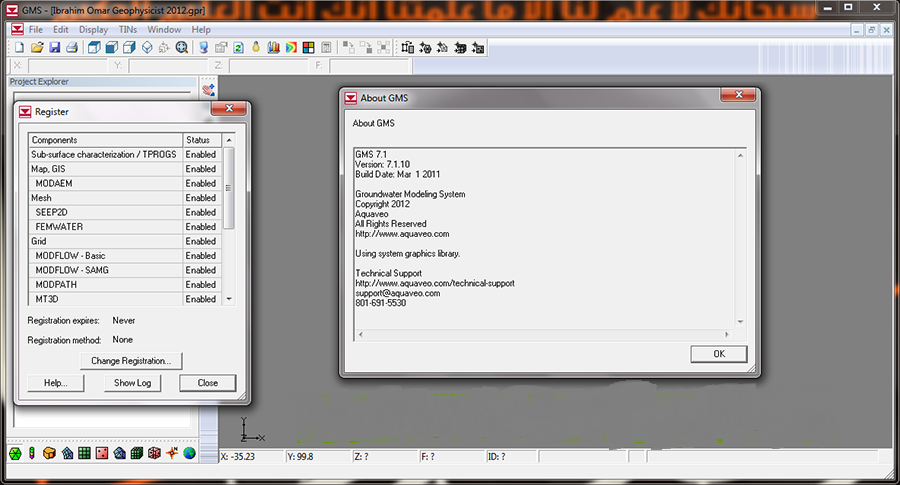Image resolution: width=900 pixels, height=485 pixels.
Task: Click the About GMS text box scroll-down arrow
Action: 740,322
